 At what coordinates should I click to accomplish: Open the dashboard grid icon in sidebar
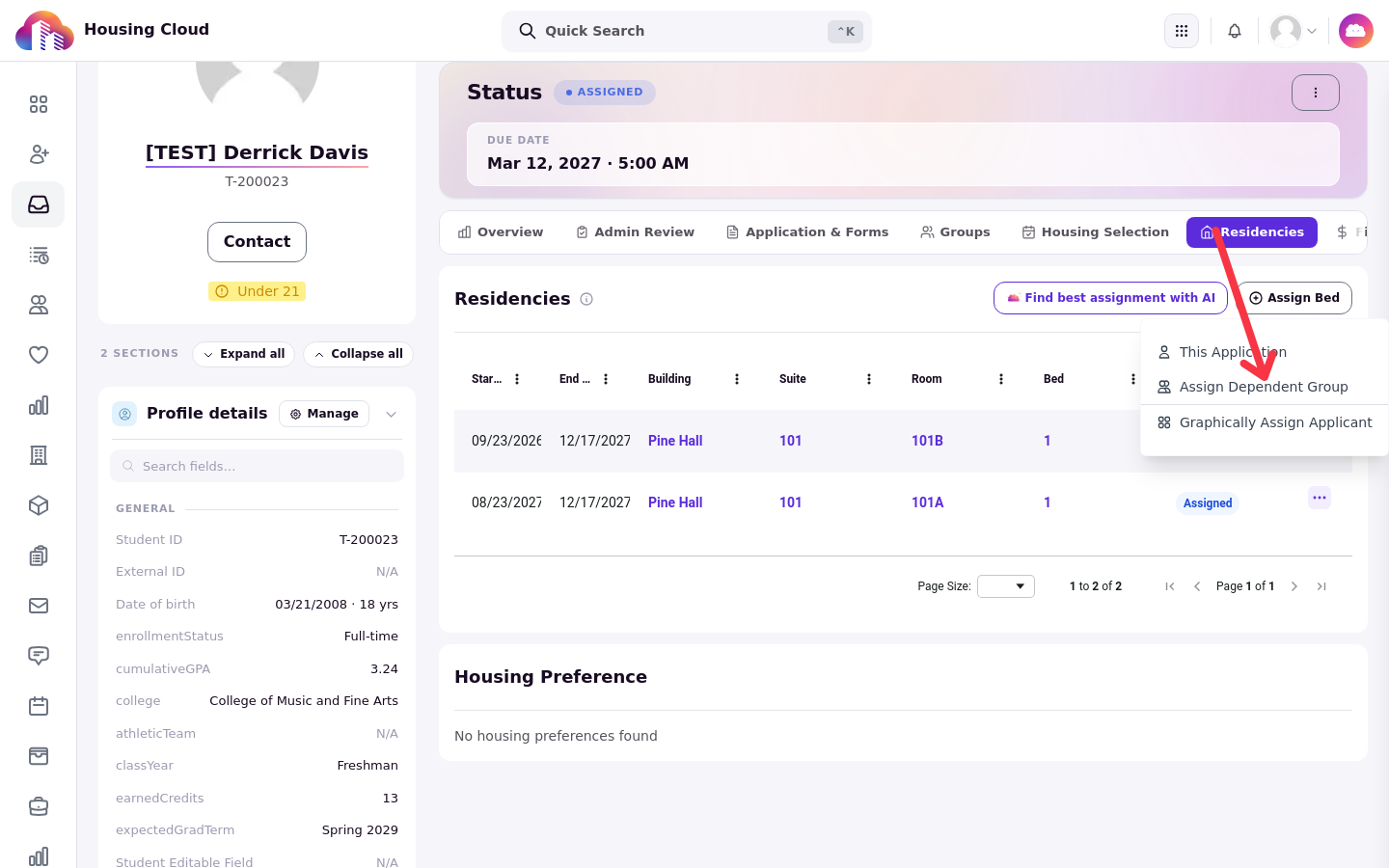(39, 104)
